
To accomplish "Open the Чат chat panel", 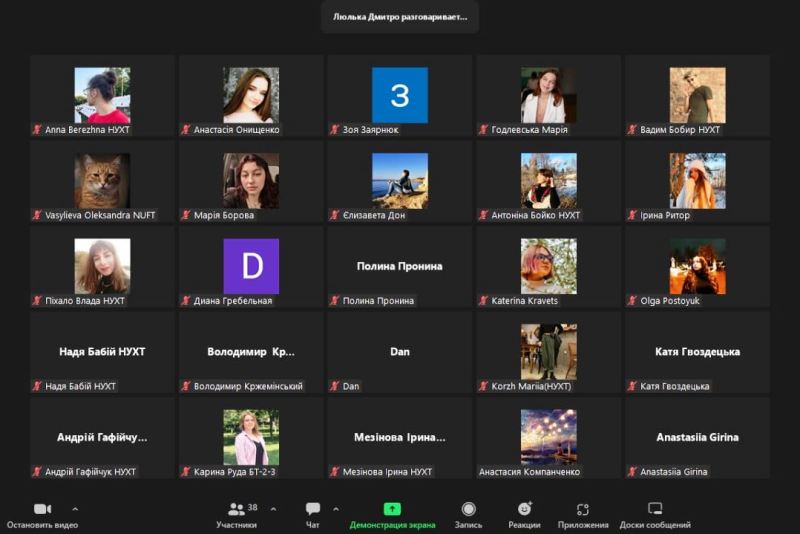I will click(x=313, y=509).
